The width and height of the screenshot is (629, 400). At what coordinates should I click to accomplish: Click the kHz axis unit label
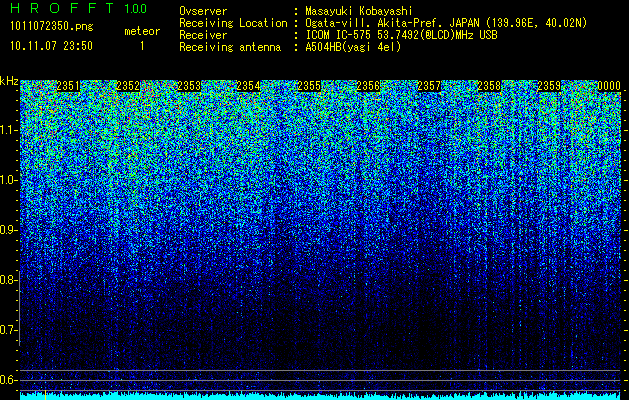pos(9,81)
